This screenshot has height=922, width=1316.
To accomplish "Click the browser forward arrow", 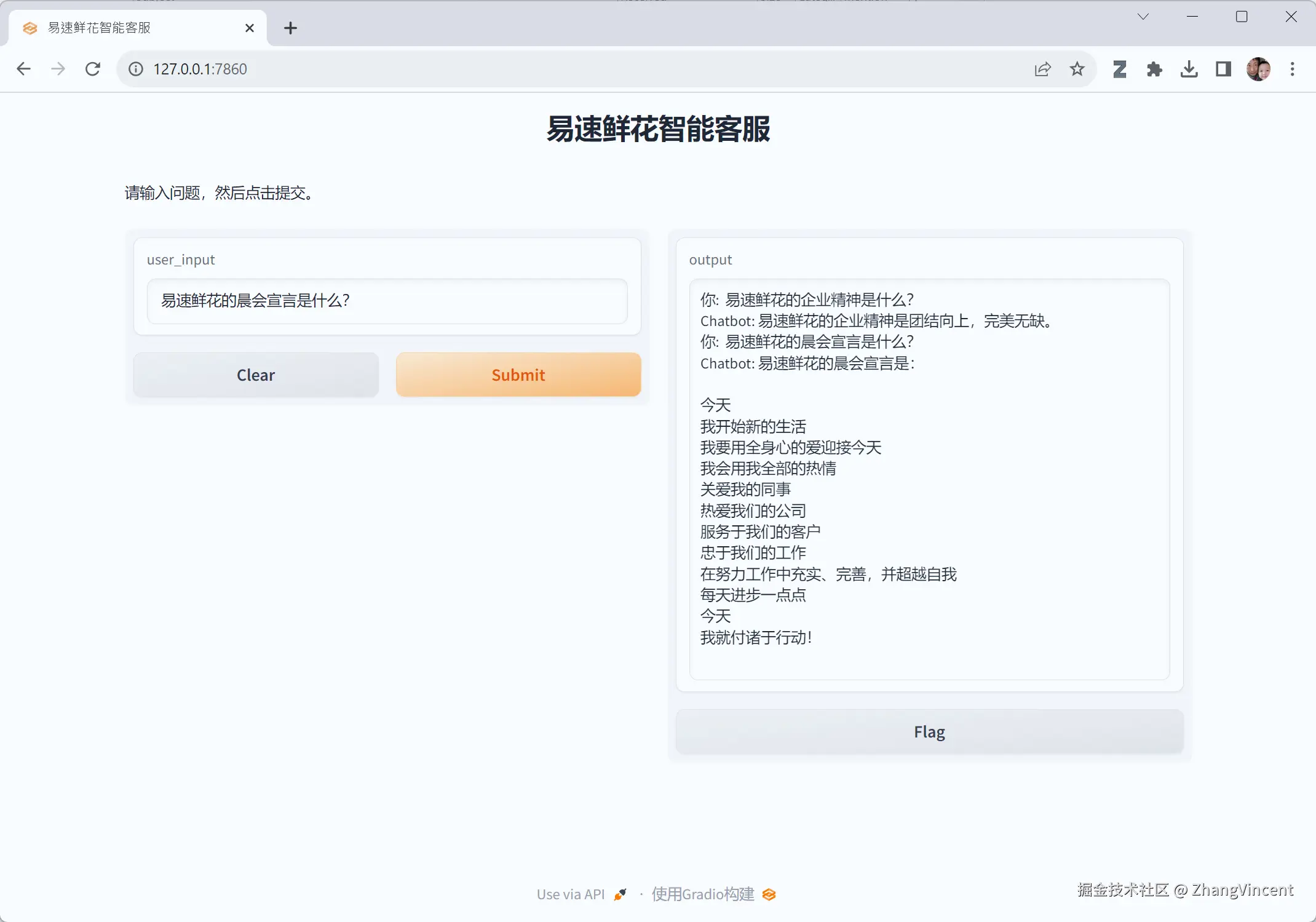I will (x=58, y=69).
